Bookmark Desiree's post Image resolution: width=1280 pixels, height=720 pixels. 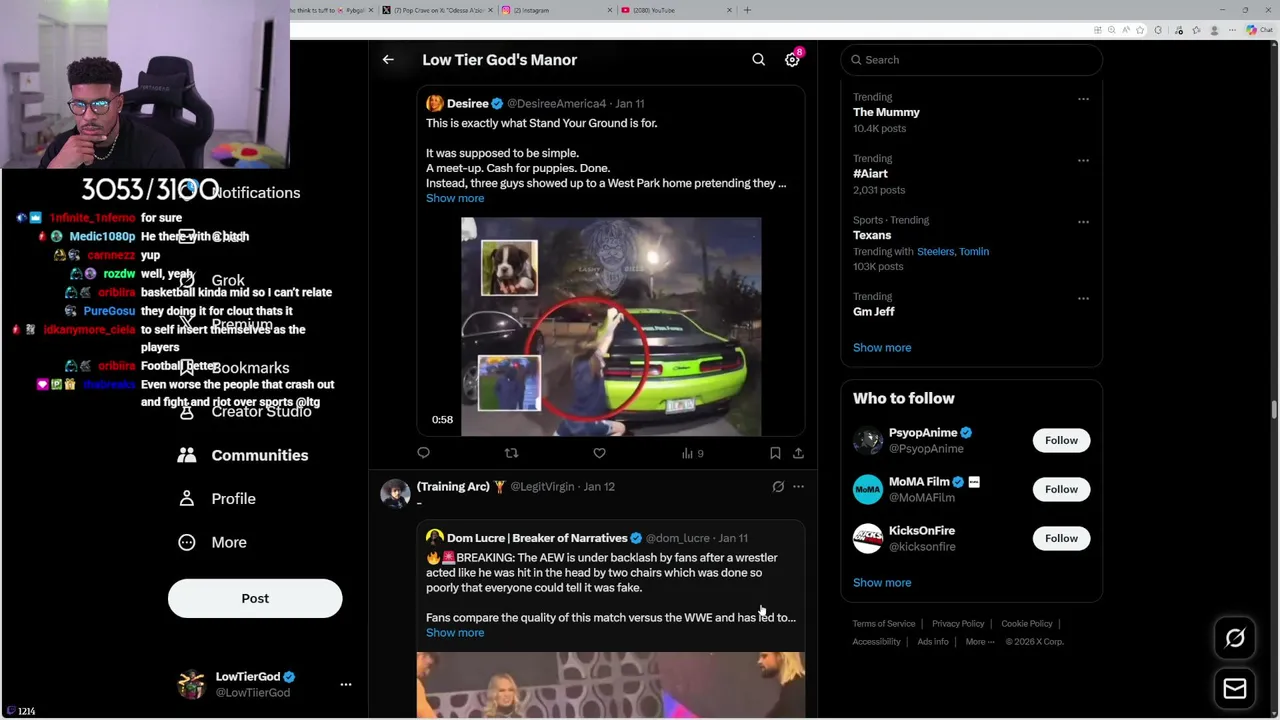click(775, 453)
